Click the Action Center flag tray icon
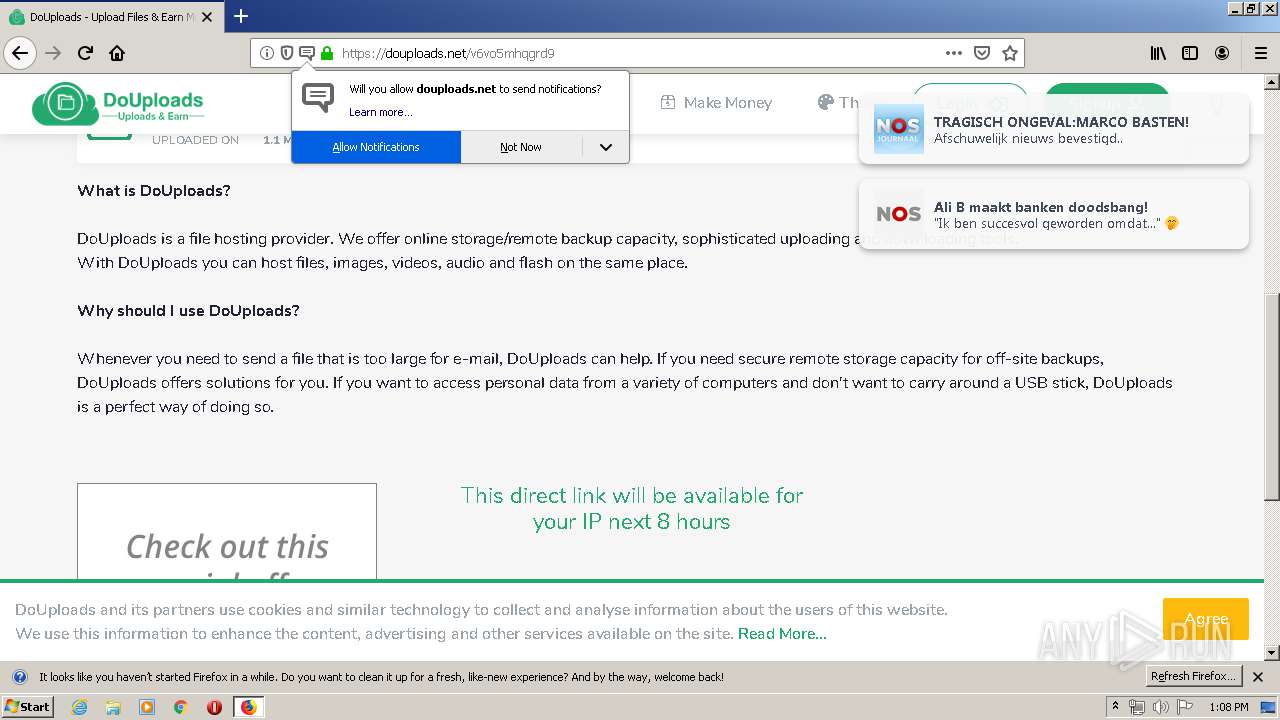The width and height of the screenshot is (1280, 720). coord(1184,707)
